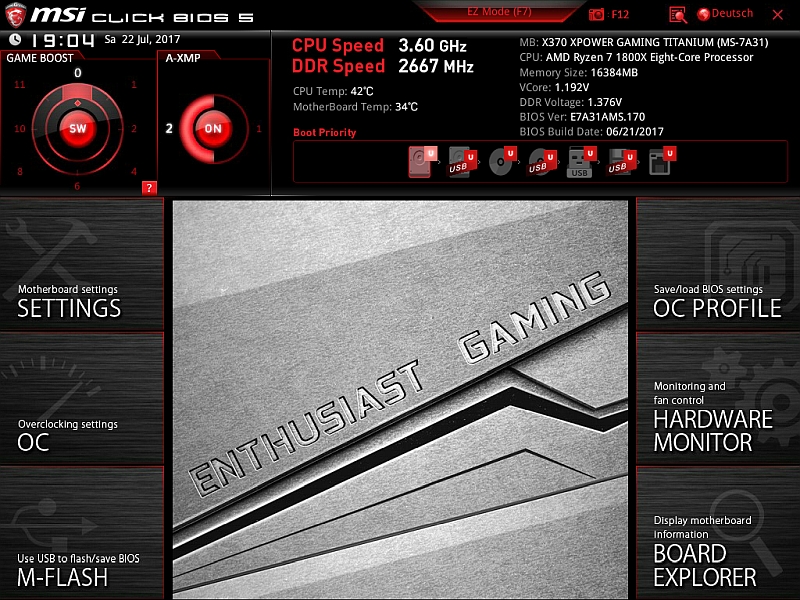Select the last boot device icon in Boot Priority
Screen dimensions: 800x600
[662, 162]
